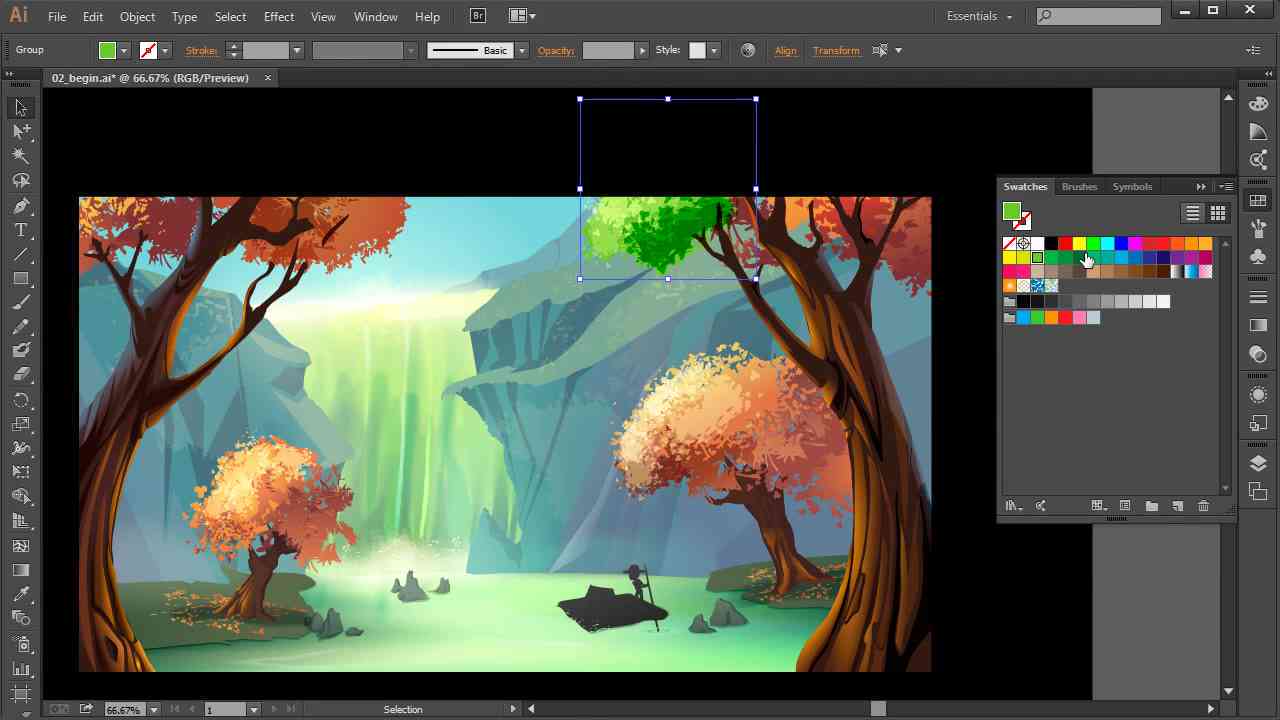
Task: Open the Essentials workspace switcher
Action: click(979, 16)
